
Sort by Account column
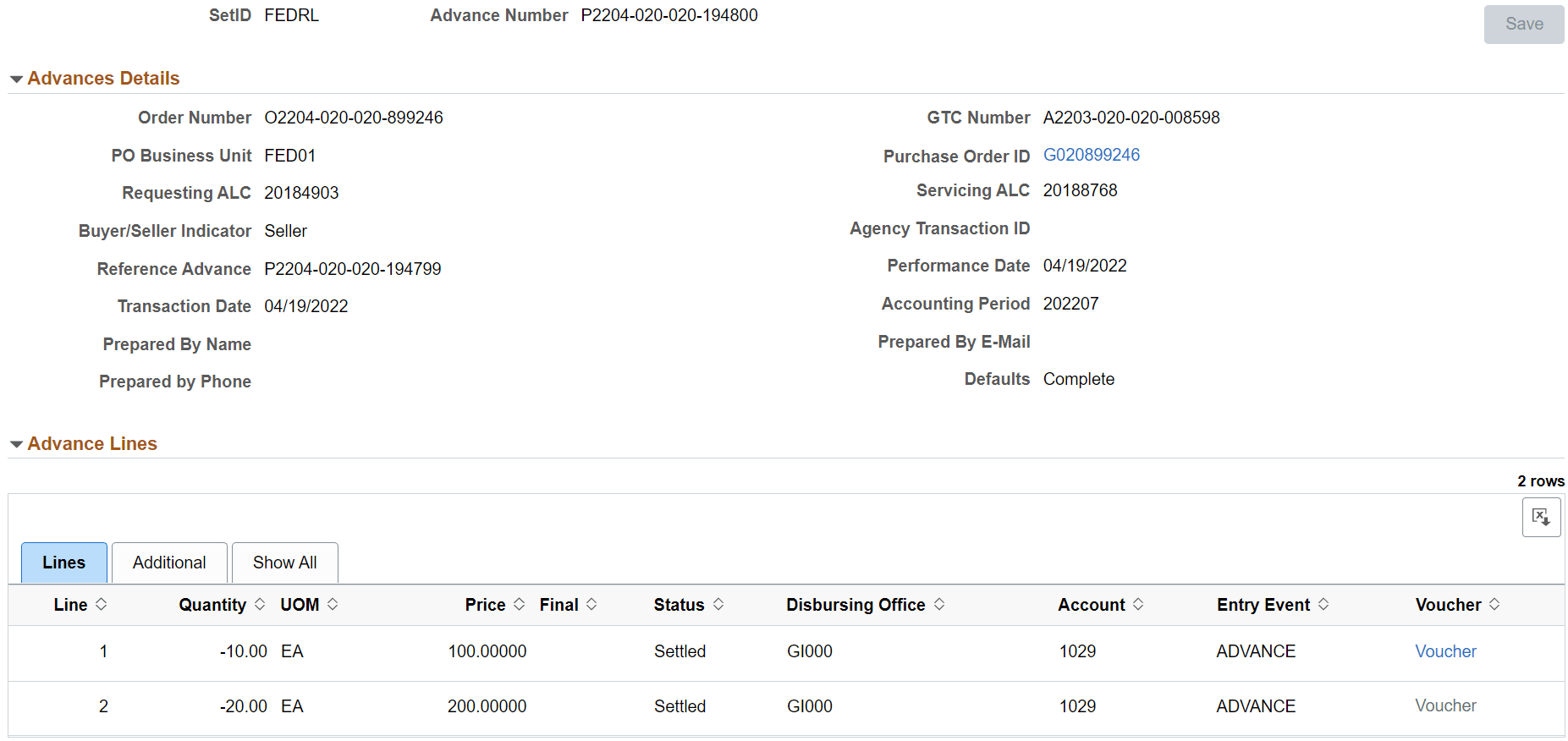coord(1100,605)
